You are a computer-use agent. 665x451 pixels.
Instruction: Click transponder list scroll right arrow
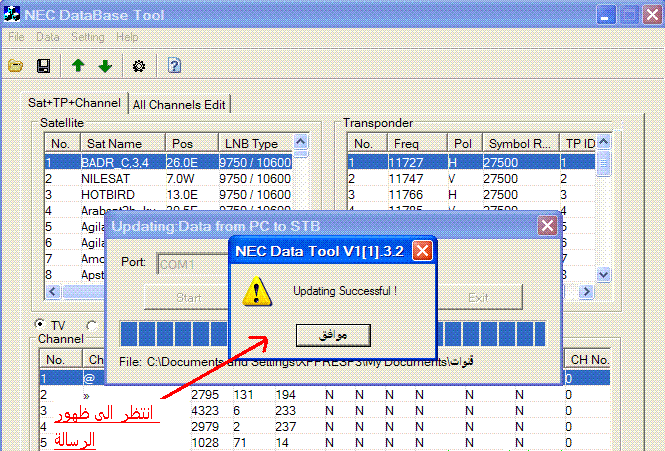click(587, 291)
